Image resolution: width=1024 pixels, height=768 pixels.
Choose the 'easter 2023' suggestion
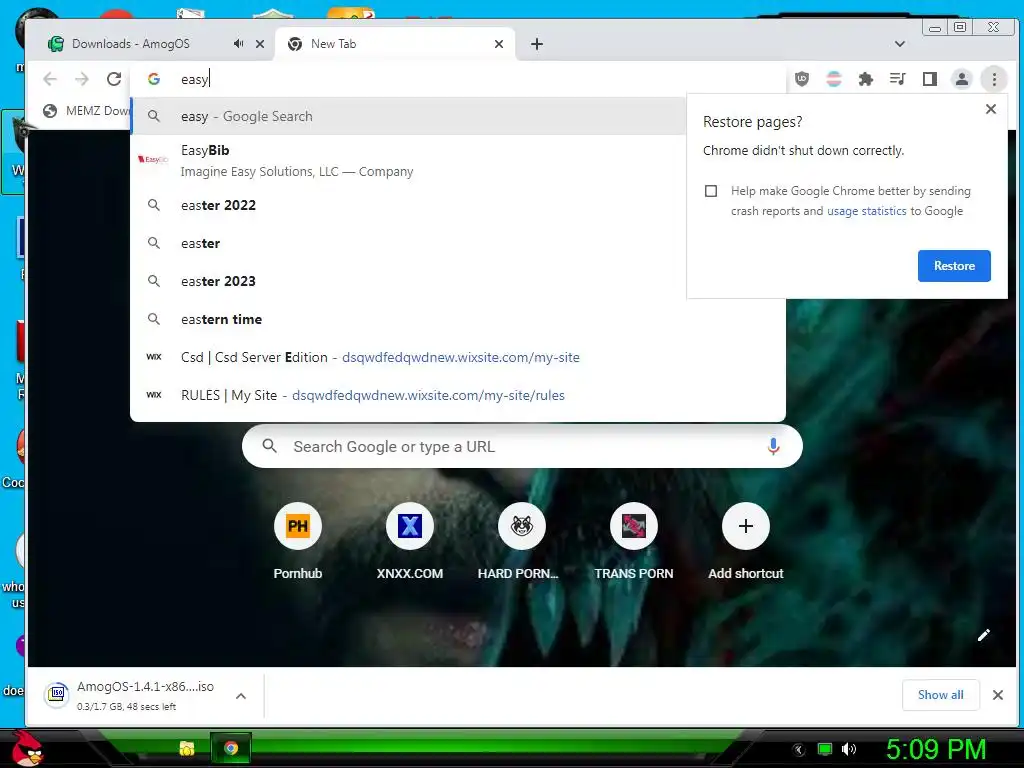coord(409,281)
